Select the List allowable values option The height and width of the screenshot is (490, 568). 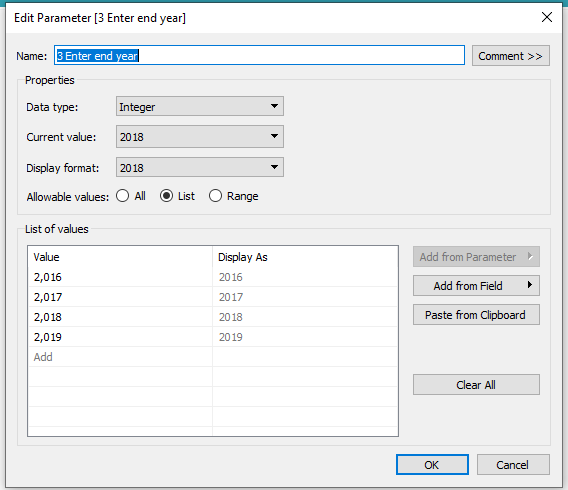(177, 196)
